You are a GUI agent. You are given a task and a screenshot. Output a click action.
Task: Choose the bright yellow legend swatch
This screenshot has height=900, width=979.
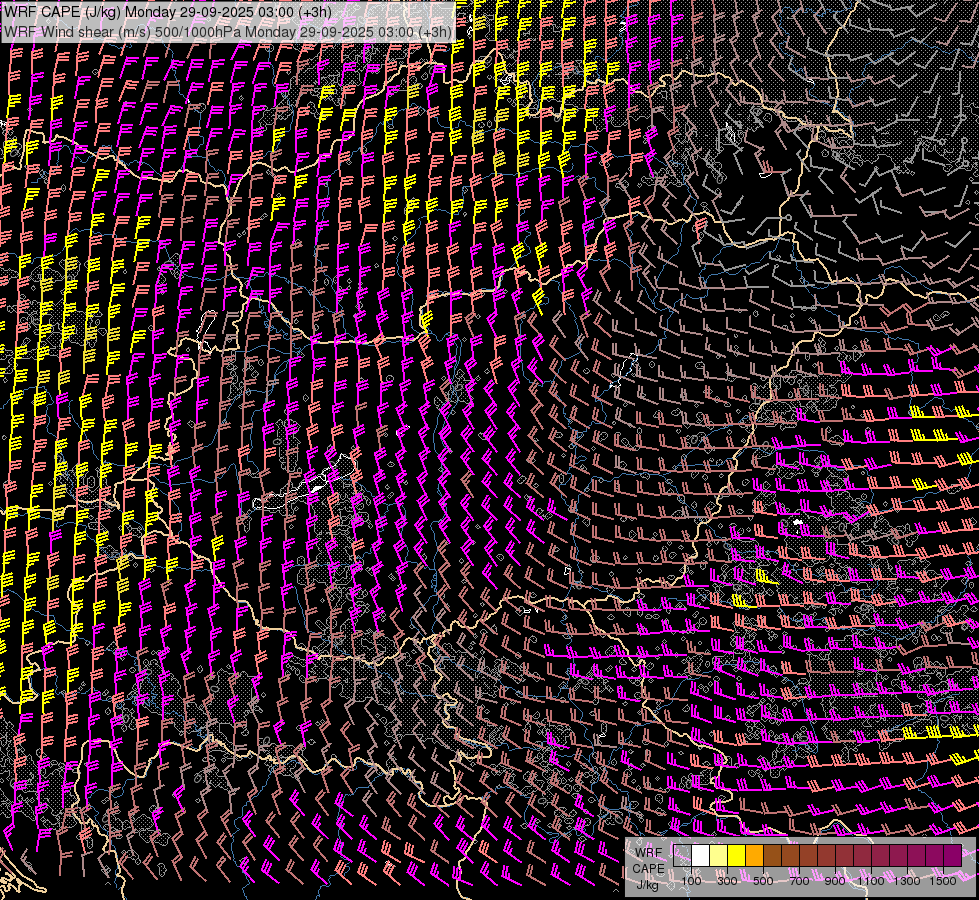tap(736, 855)
